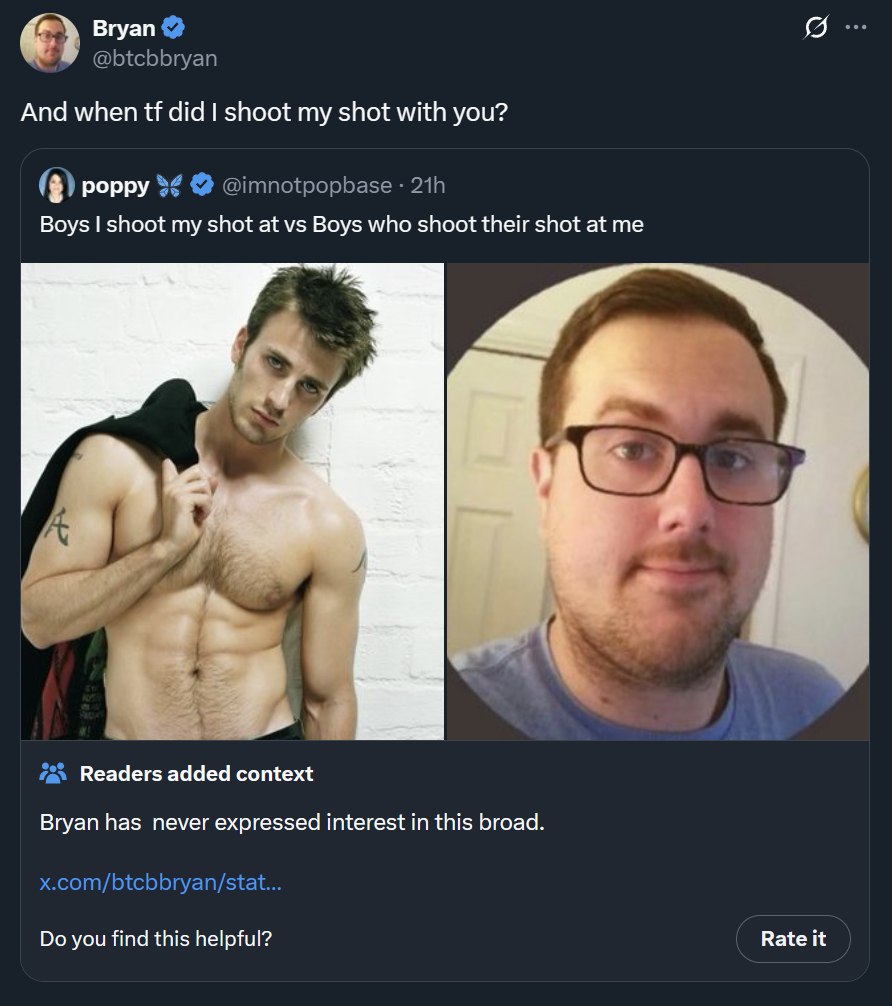892x1006 pixels.
Task: Open the @btcbbryan handle
Action: point(154,58)
